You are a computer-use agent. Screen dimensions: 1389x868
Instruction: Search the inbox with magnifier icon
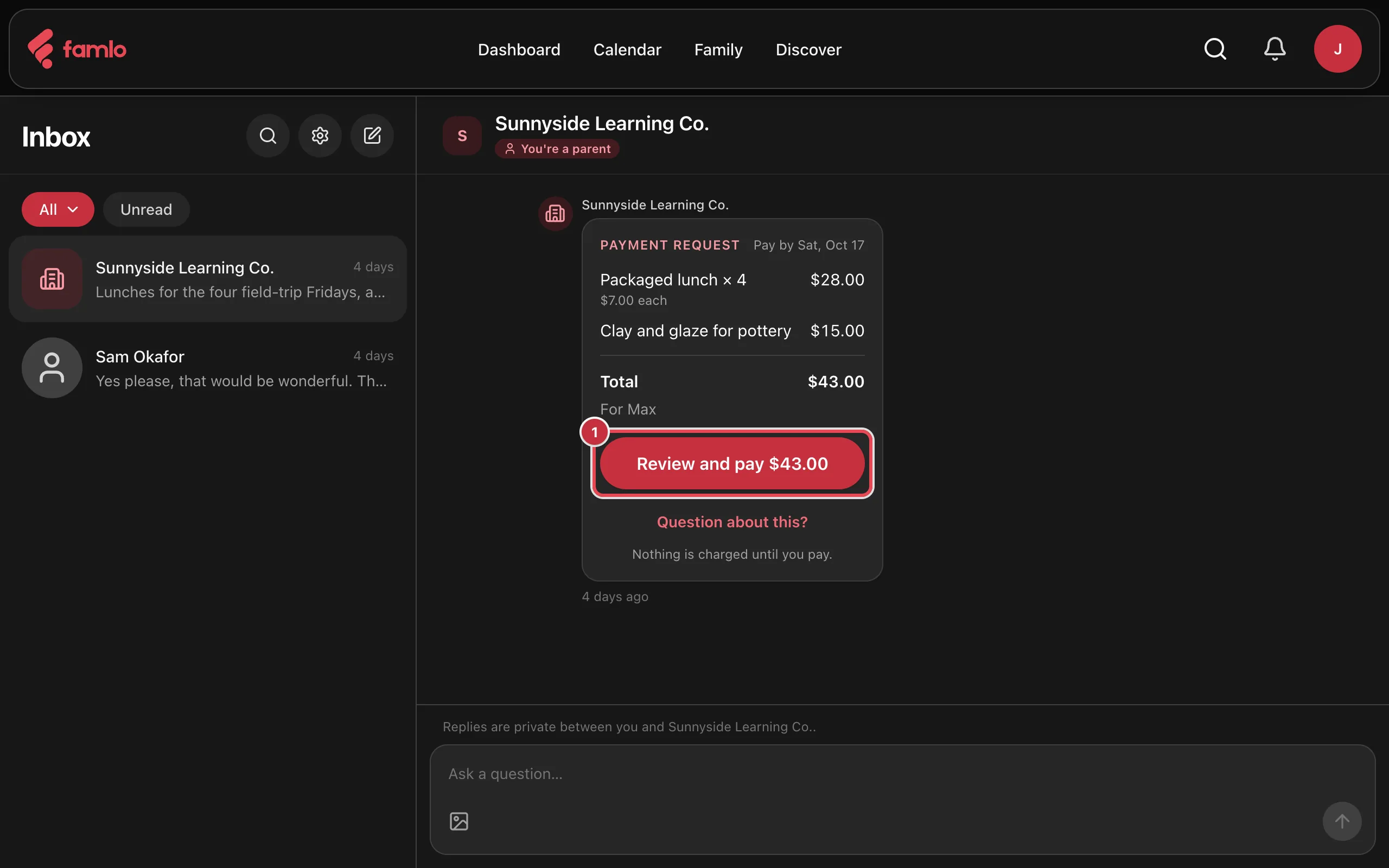coord(268,136)
